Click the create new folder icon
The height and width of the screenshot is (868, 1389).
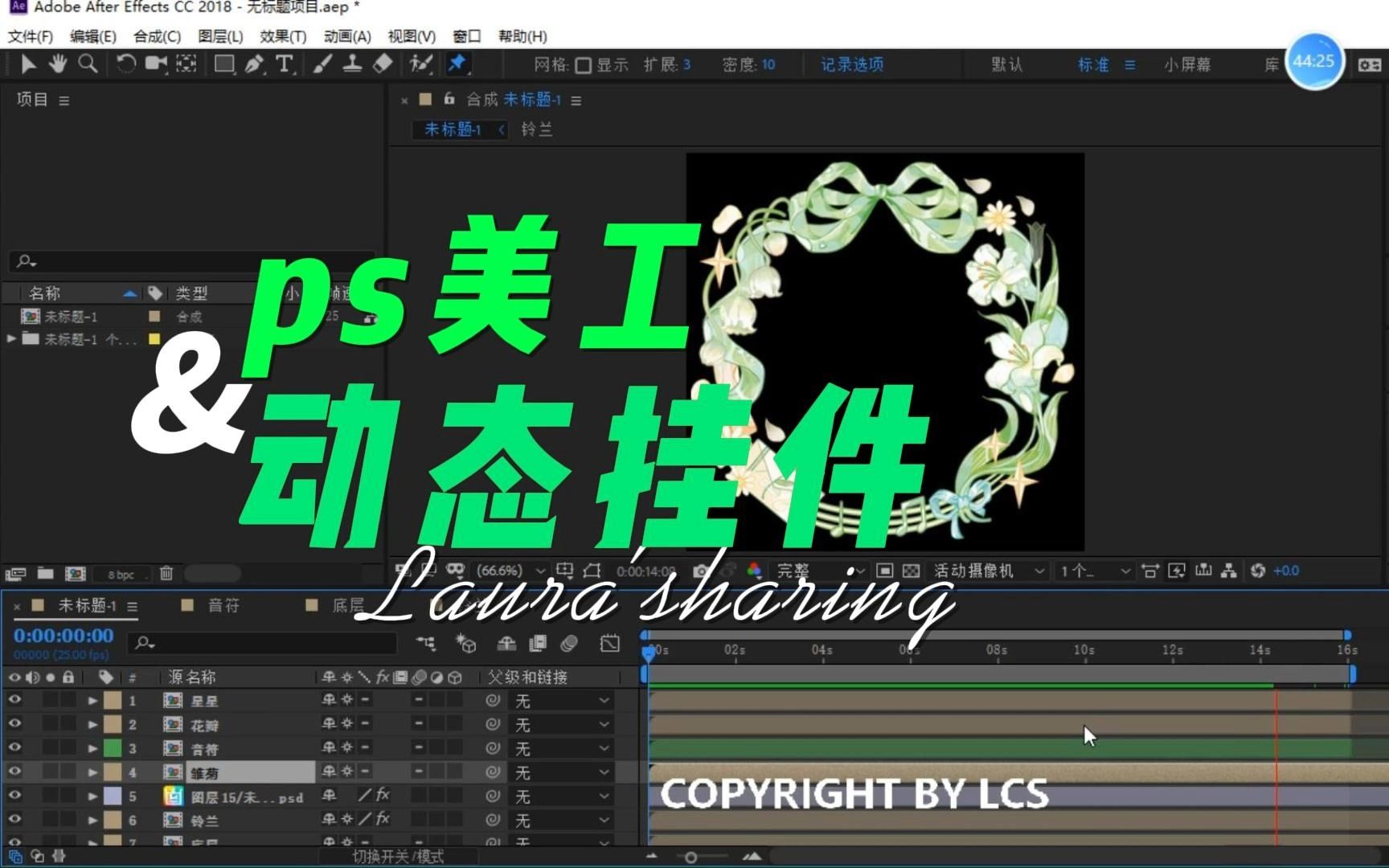[45, 573]
